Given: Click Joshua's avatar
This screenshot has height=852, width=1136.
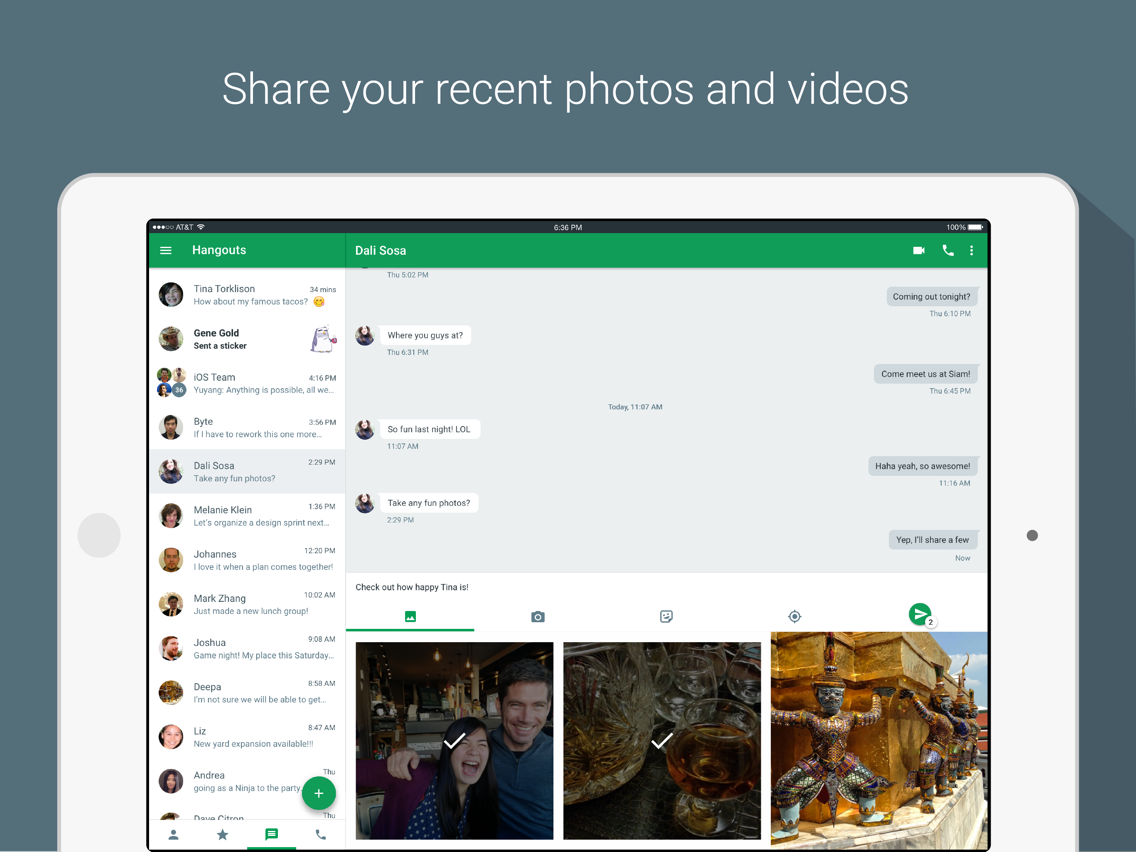Looking at the screenshot, I should (171, 648).
